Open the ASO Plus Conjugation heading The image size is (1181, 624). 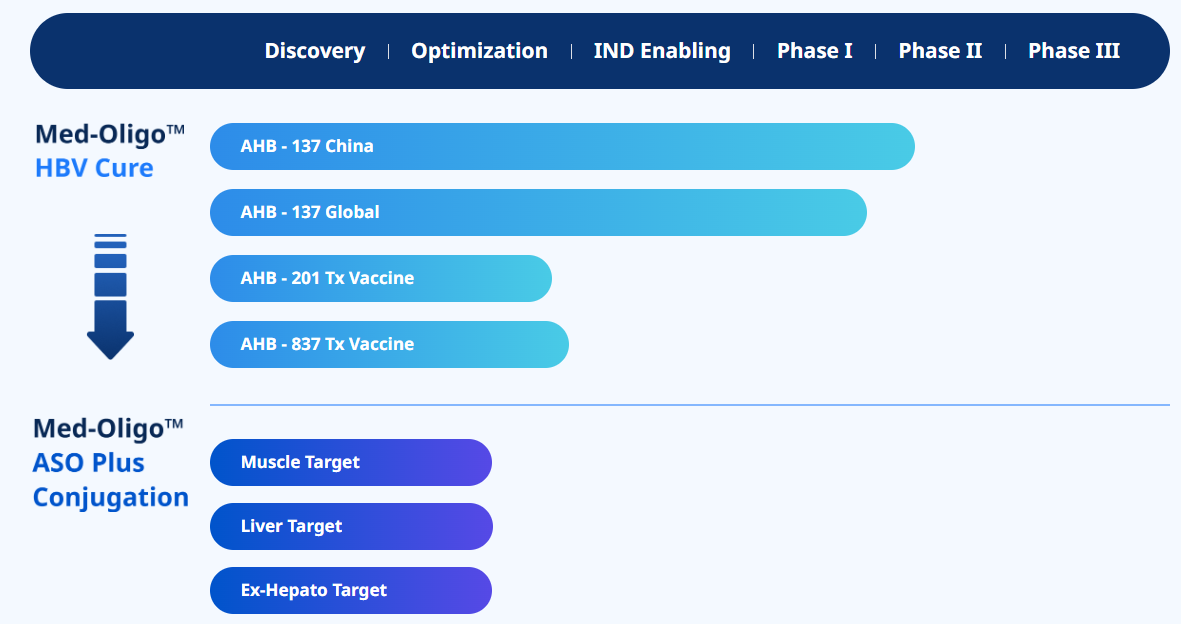coord(110,480)
